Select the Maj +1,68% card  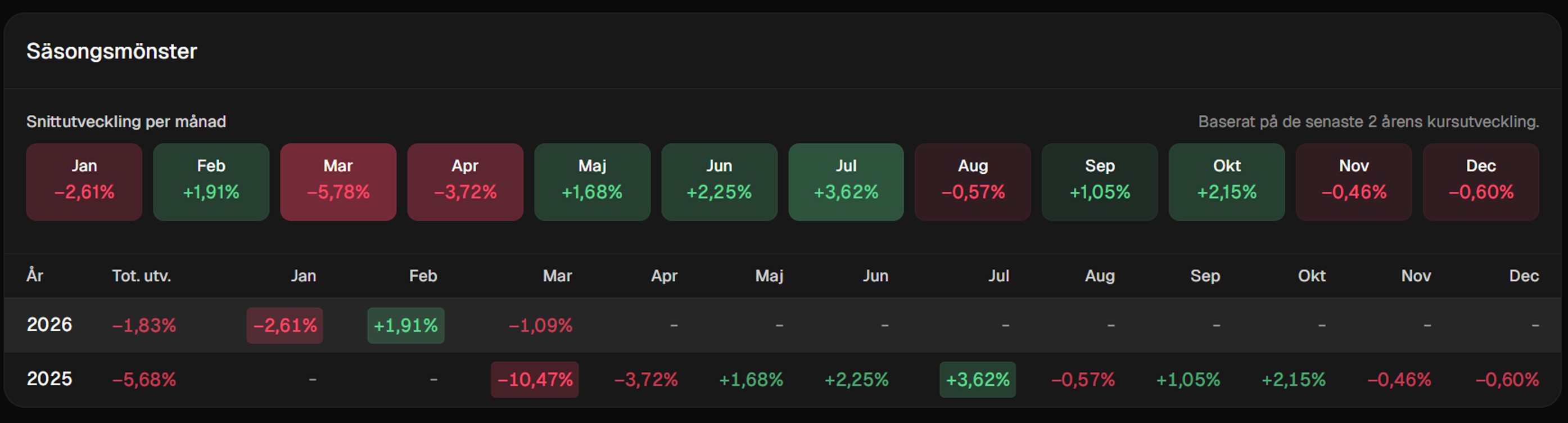click(x=592, y=182)
